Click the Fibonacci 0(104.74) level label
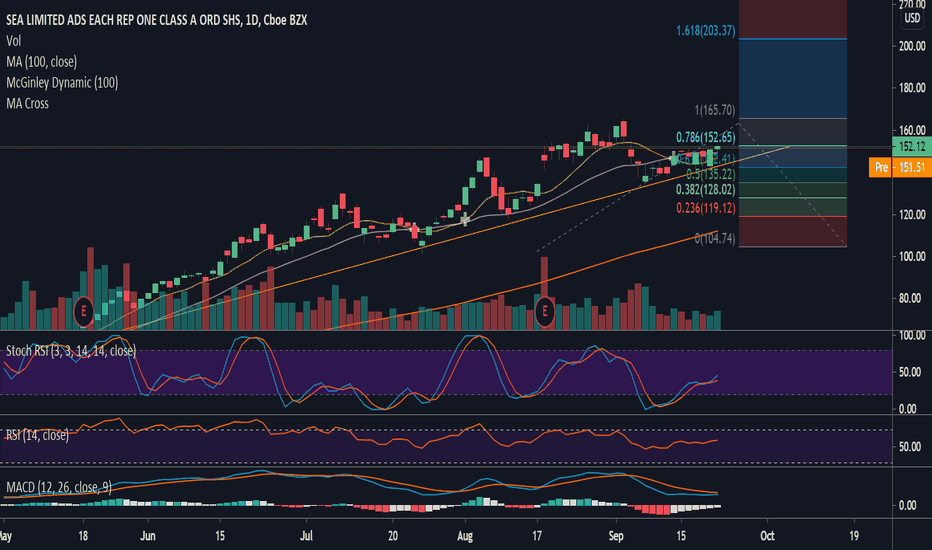 point(715,238)
